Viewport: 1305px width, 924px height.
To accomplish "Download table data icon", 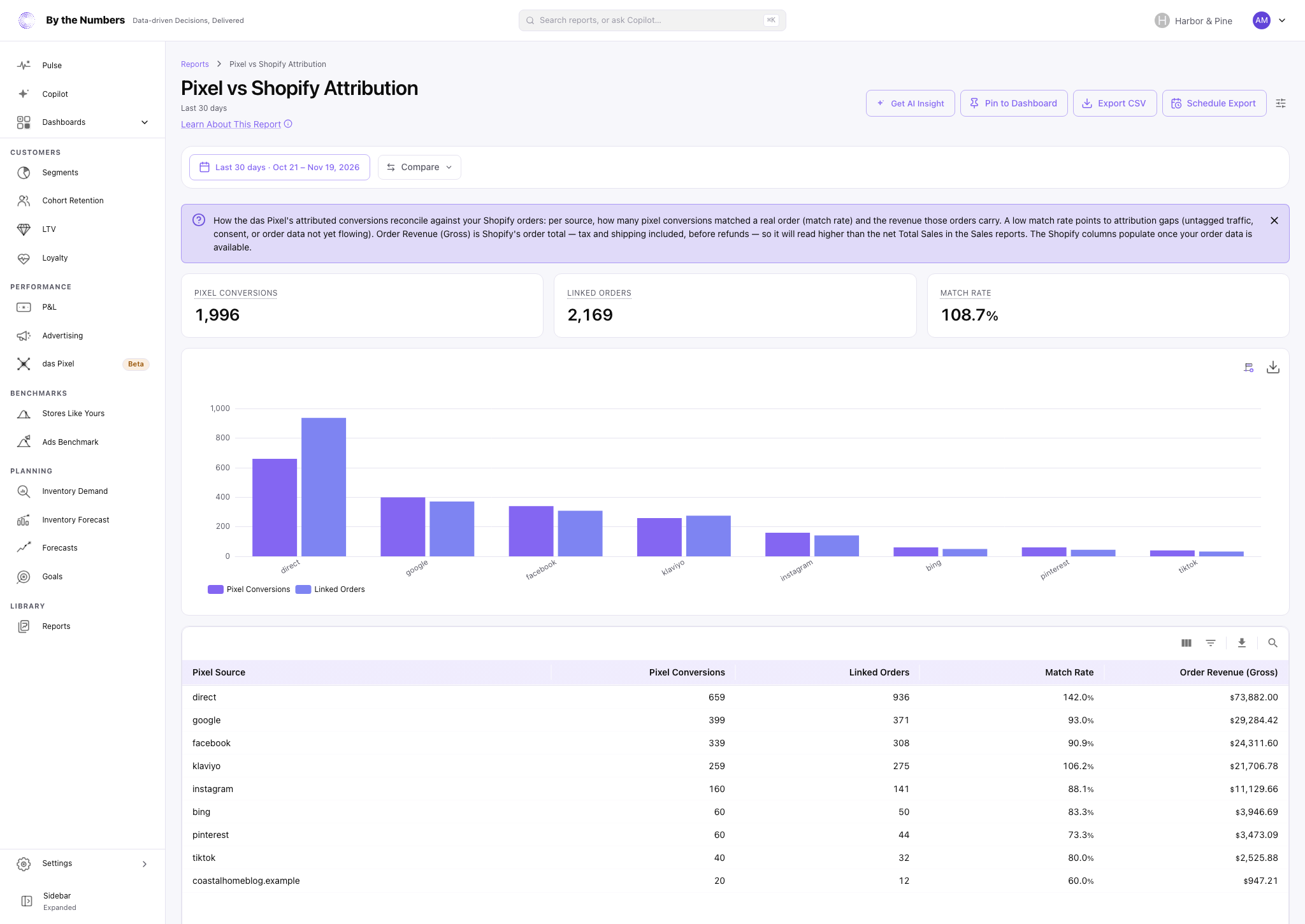I will 1242,643.
